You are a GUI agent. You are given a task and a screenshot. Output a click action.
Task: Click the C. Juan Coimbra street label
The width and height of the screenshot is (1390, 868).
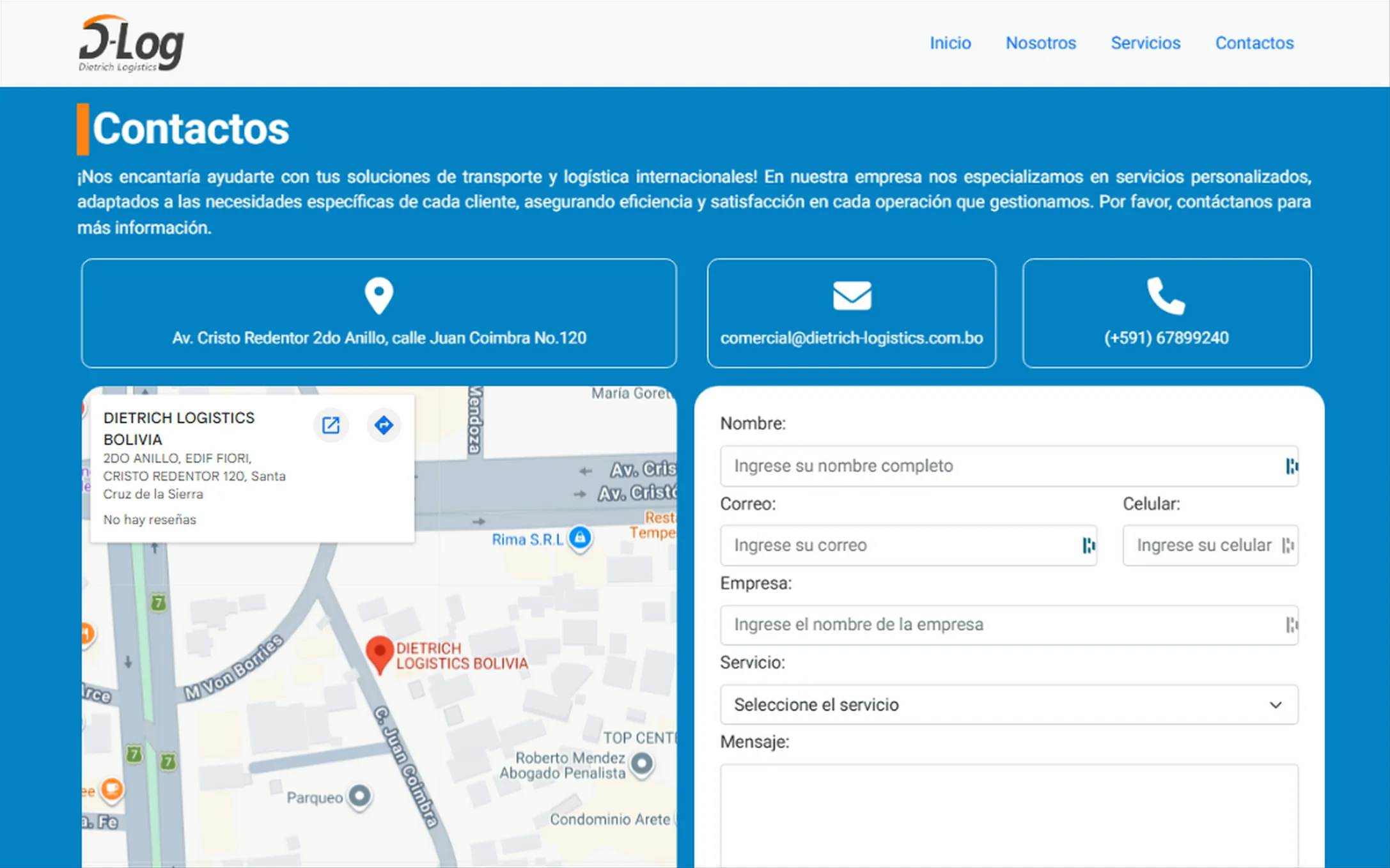point(407,766)
